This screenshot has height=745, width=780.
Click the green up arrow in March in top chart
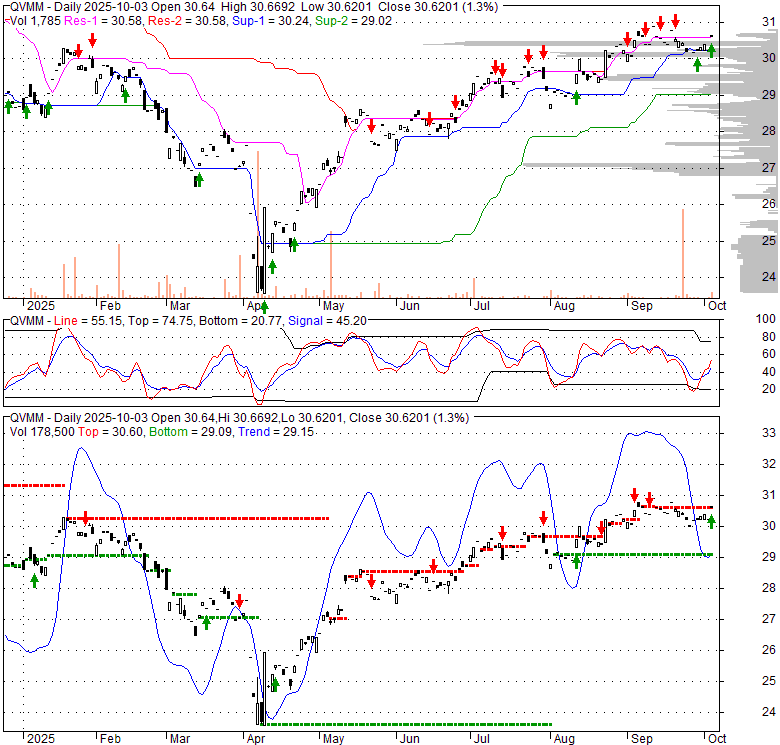point(198,178)
